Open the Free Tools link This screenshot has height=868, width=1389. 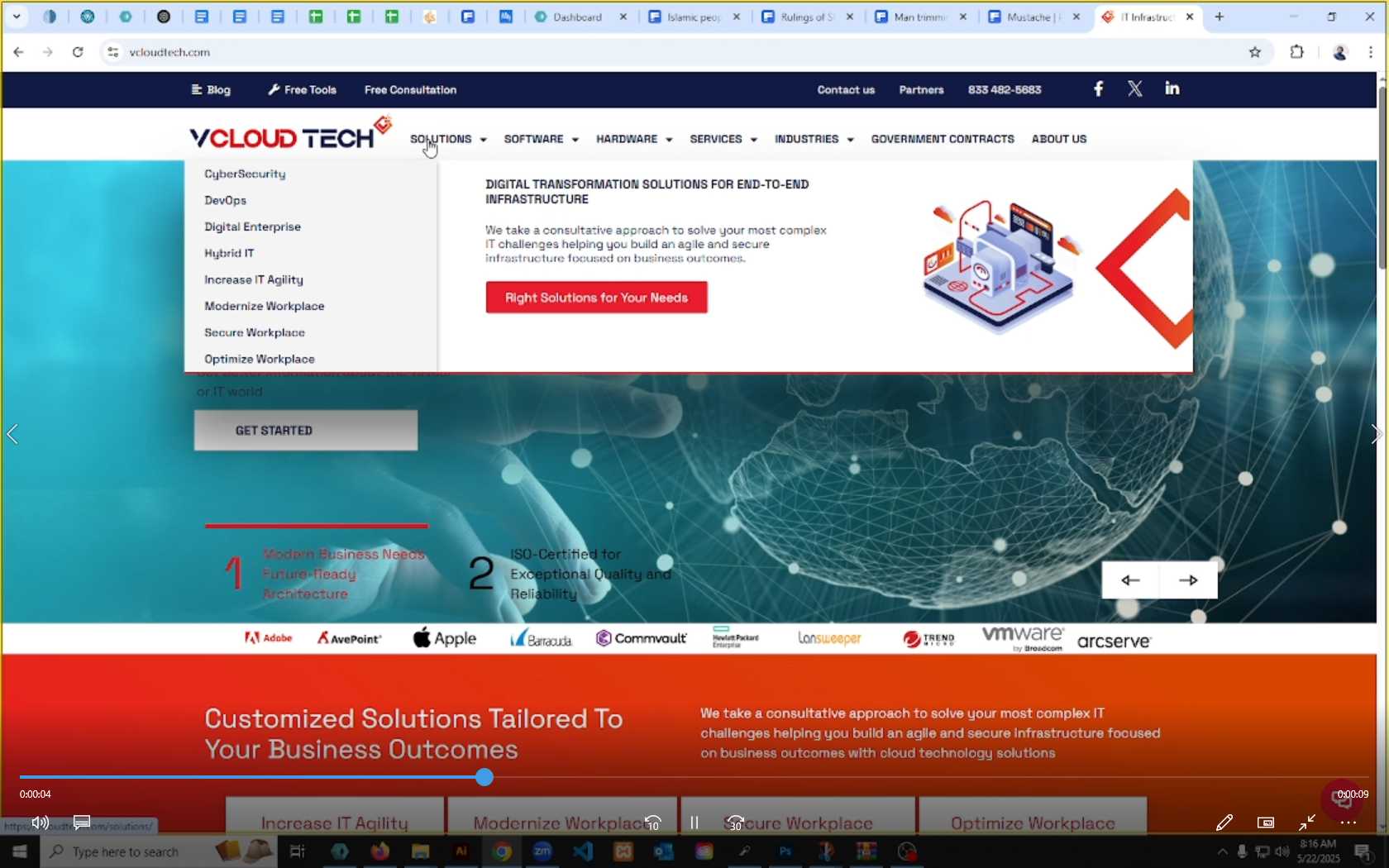(302, 89)
